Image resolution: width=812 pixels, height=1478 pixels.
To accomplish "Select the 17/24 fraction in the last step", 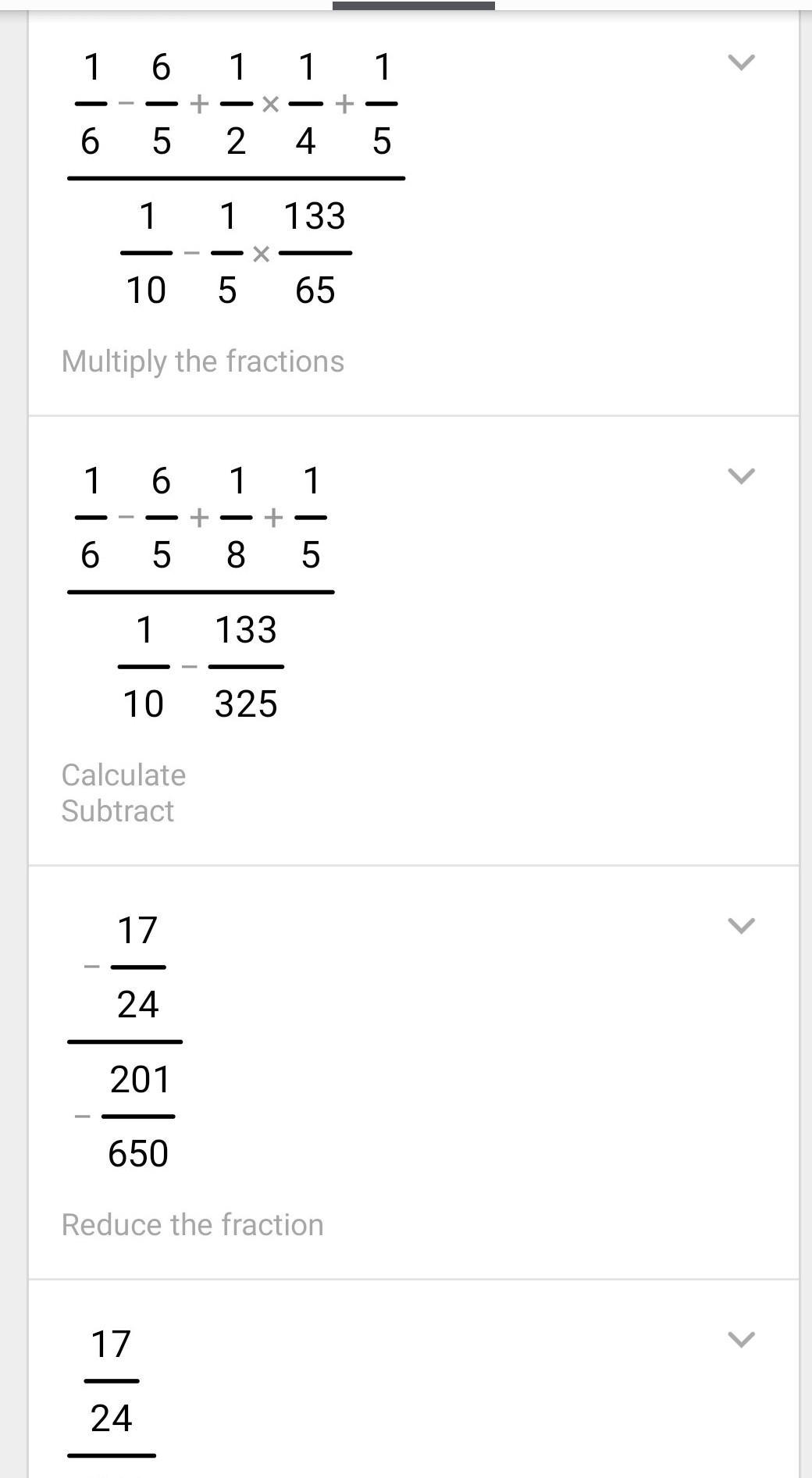I will point(111,1380).
